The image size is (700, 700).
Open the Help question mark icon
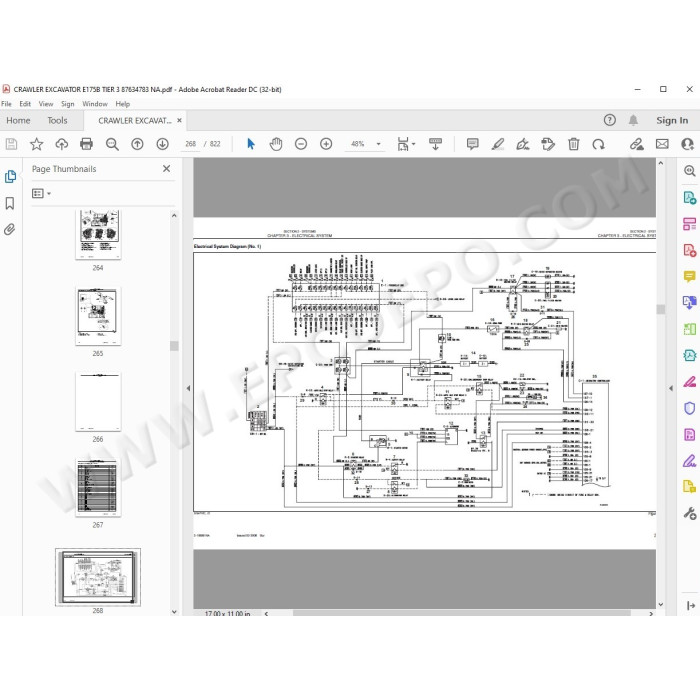pyautogui.click(x=609, y=120)
